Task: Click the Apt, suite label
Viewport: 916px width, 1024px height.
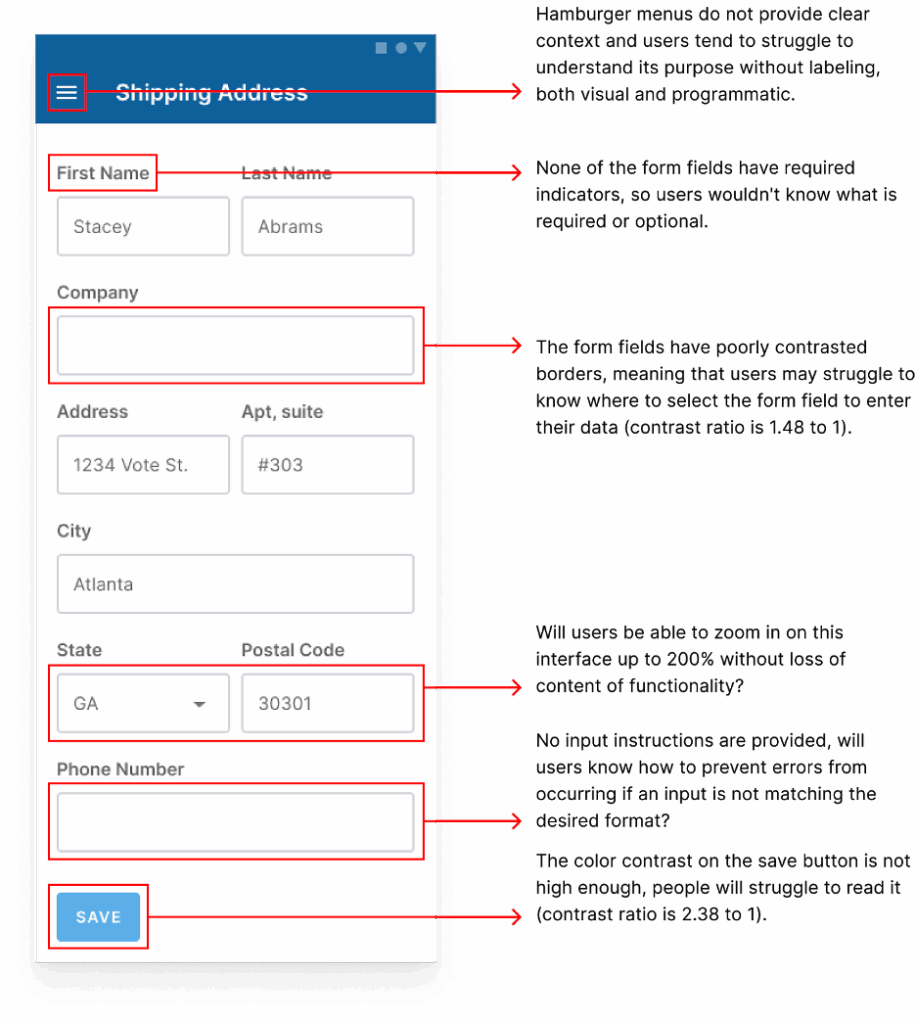Action: 282,412
